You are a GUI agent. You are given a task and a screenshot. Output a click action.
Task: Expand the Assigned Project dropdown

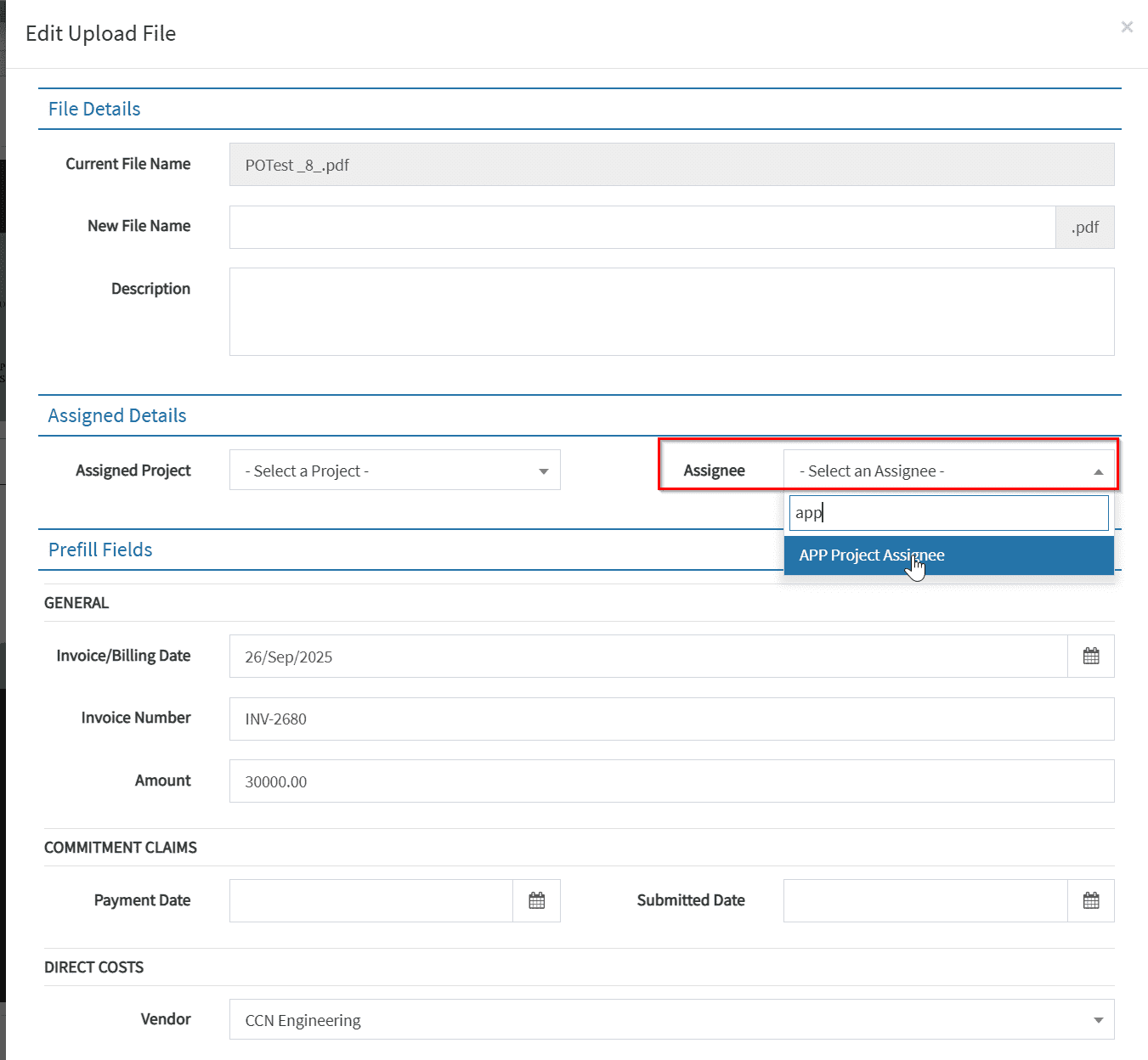(394, 471)
